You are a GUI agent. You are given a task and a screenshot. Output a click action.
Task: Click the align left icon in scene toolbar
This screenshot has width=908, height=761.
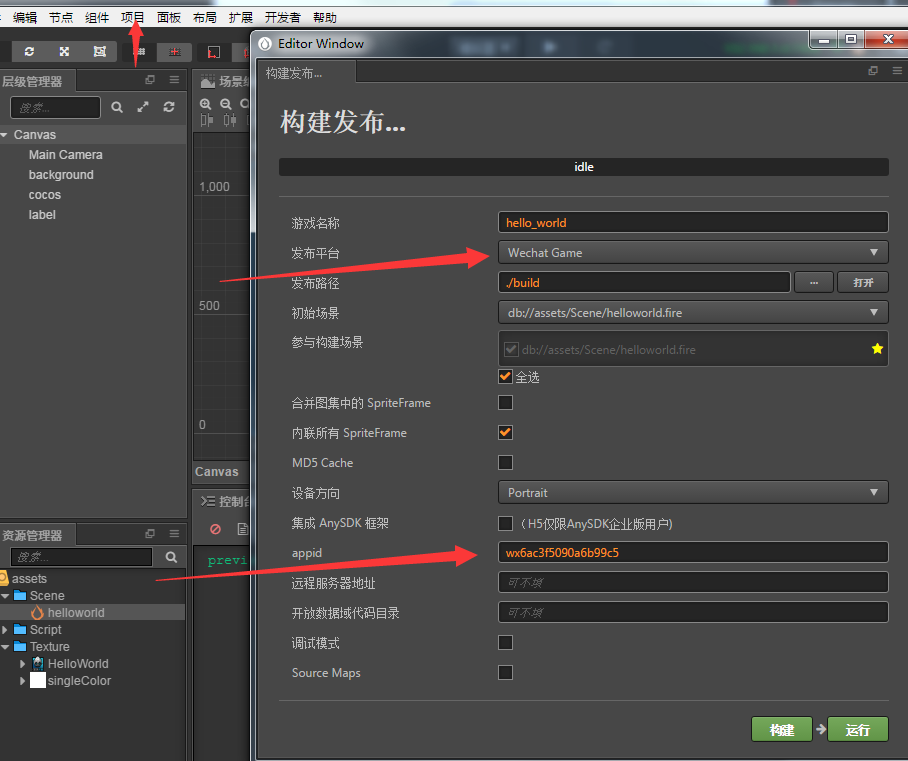click(x=207, y=120)
